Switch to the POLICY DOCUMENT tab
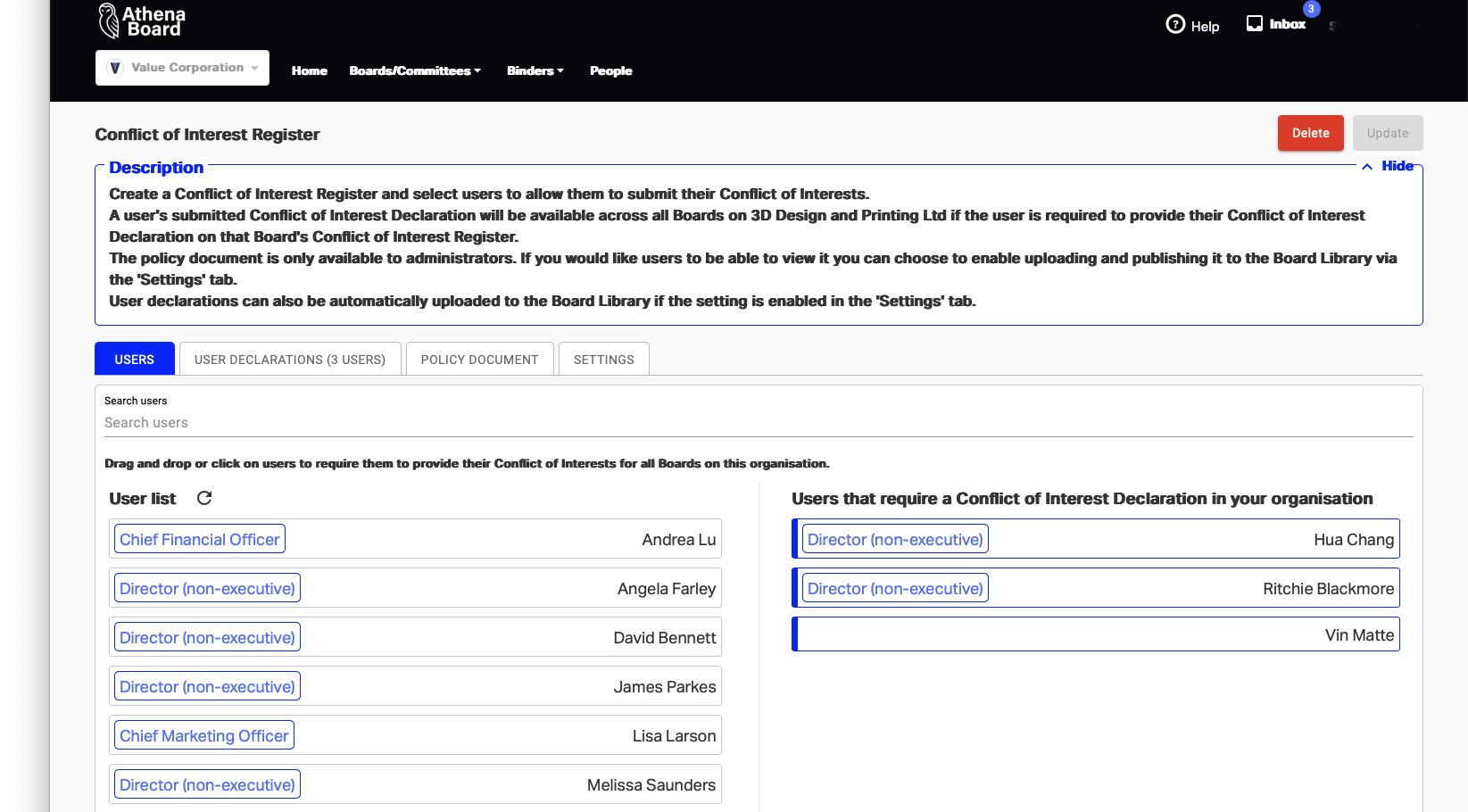This screenshot has width=1468, height=812. (479, 359)
